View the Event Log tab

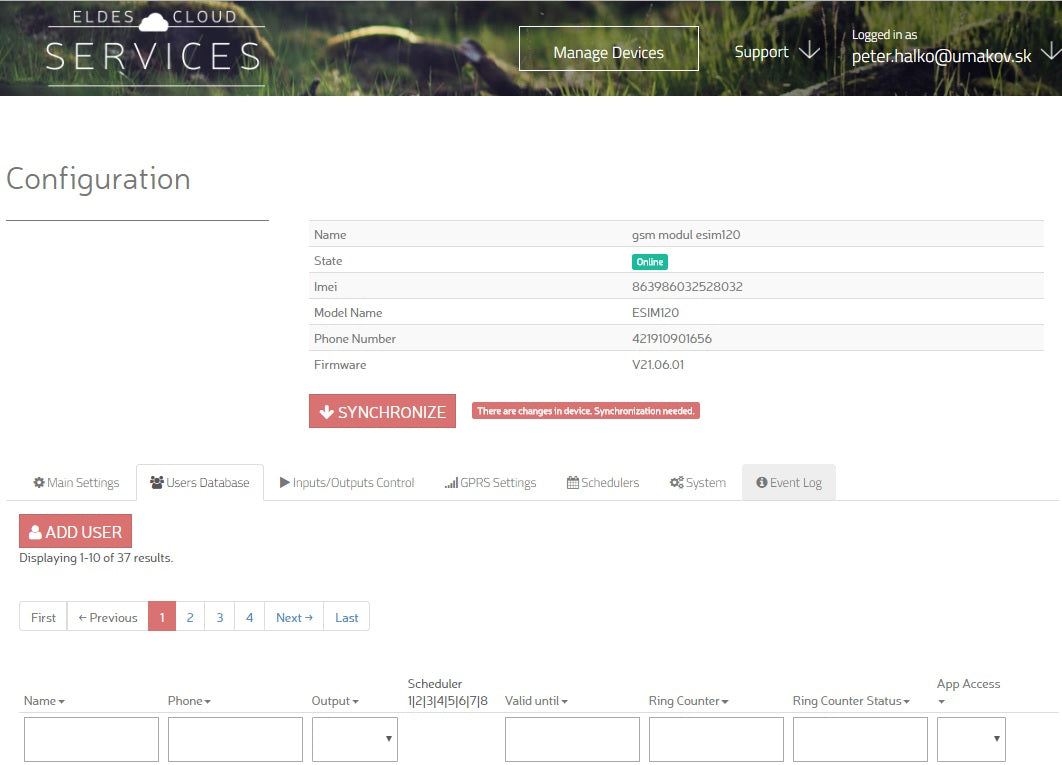tap(789, 482)
